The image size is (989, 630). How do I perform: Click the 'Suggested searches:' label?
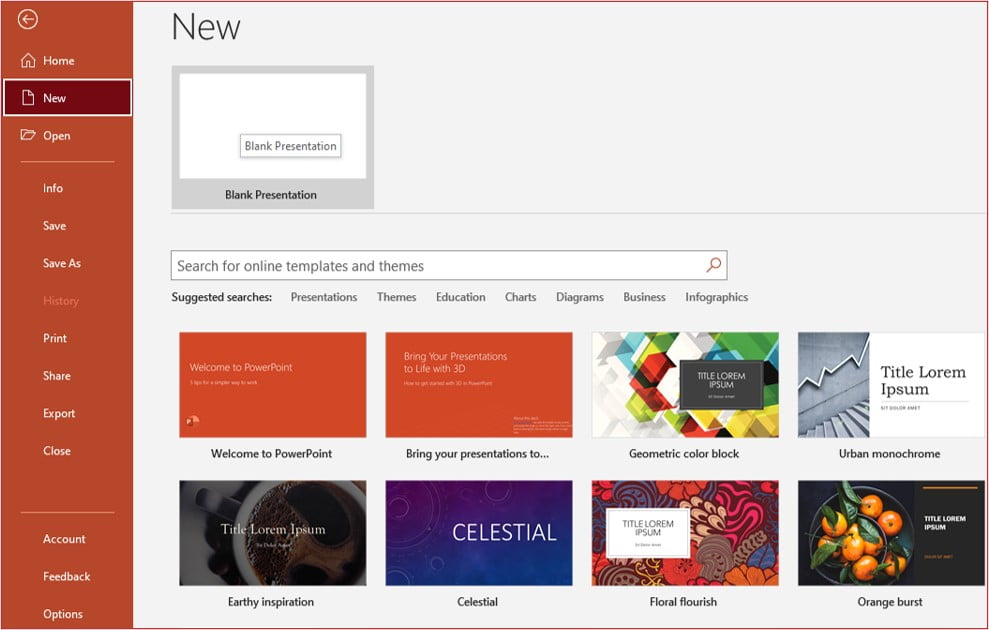click(x=221, y=297)
